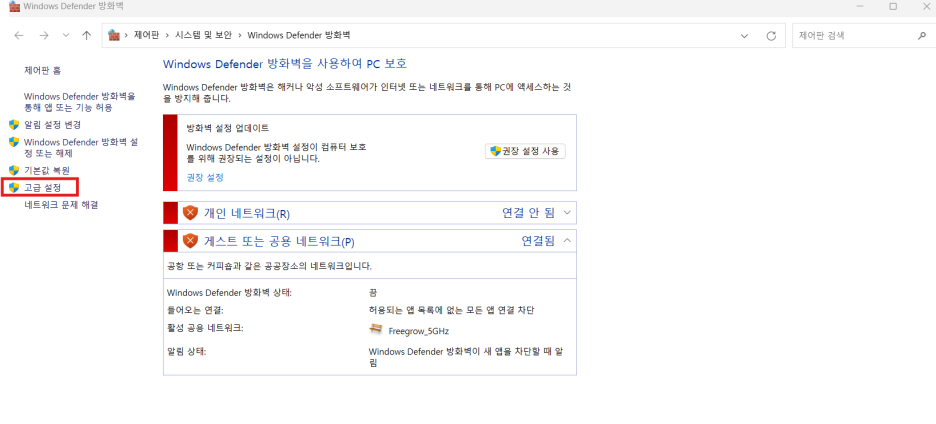Click the firewall icon in the address bar
Screen dimensions: 936x424
113,35
